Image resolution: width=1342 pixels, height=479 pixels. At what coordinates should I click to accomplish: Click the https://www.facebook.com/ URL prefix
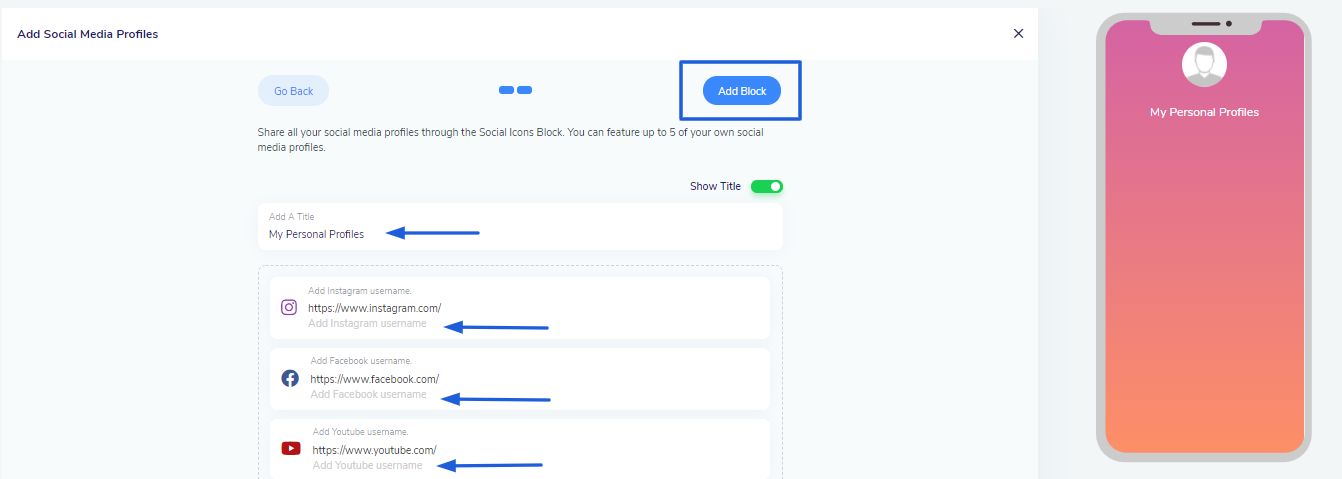(374, 379)
